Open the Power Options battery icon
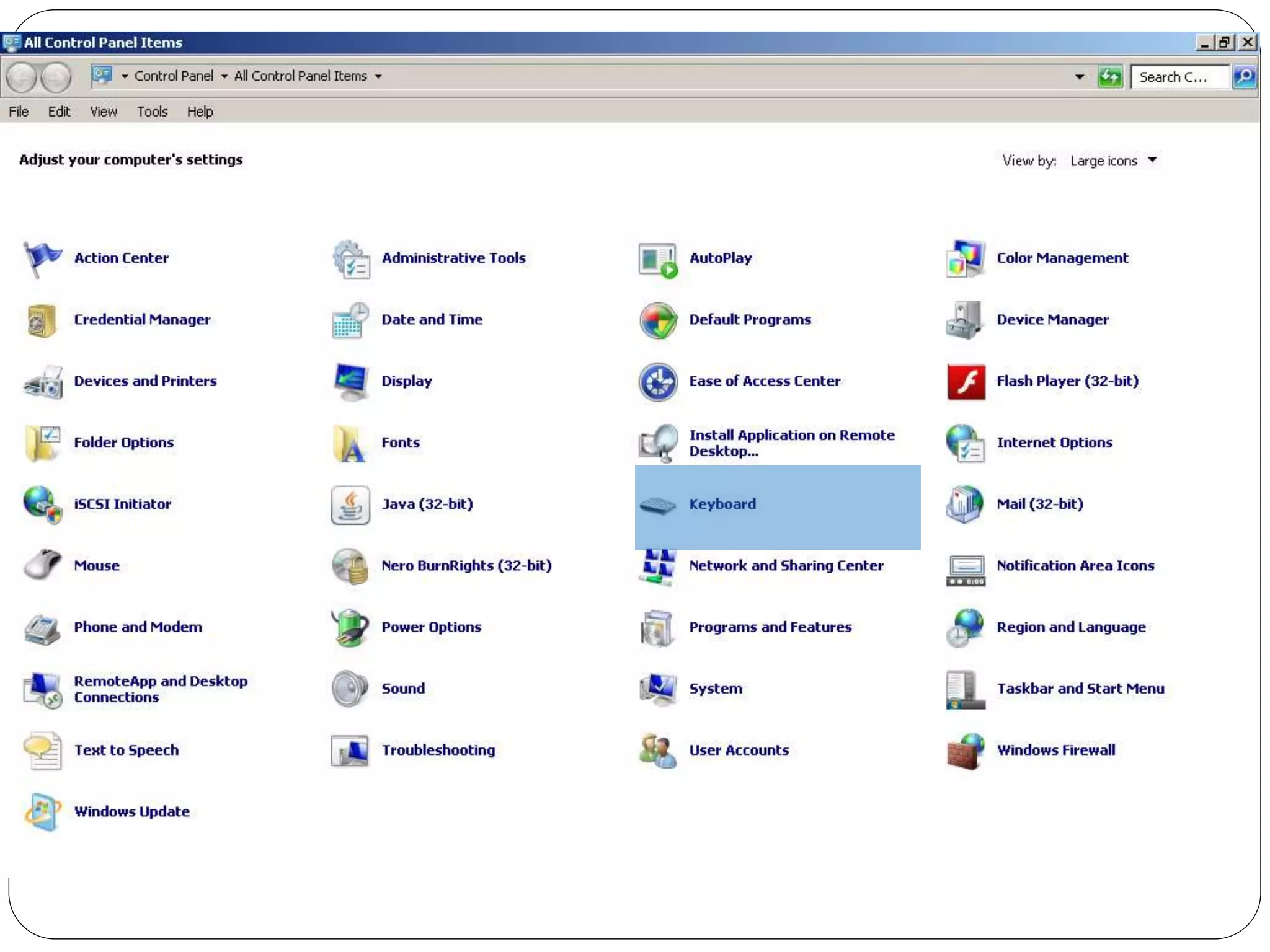Screen dimensions: 1270x952 click(x=350, y=627)
